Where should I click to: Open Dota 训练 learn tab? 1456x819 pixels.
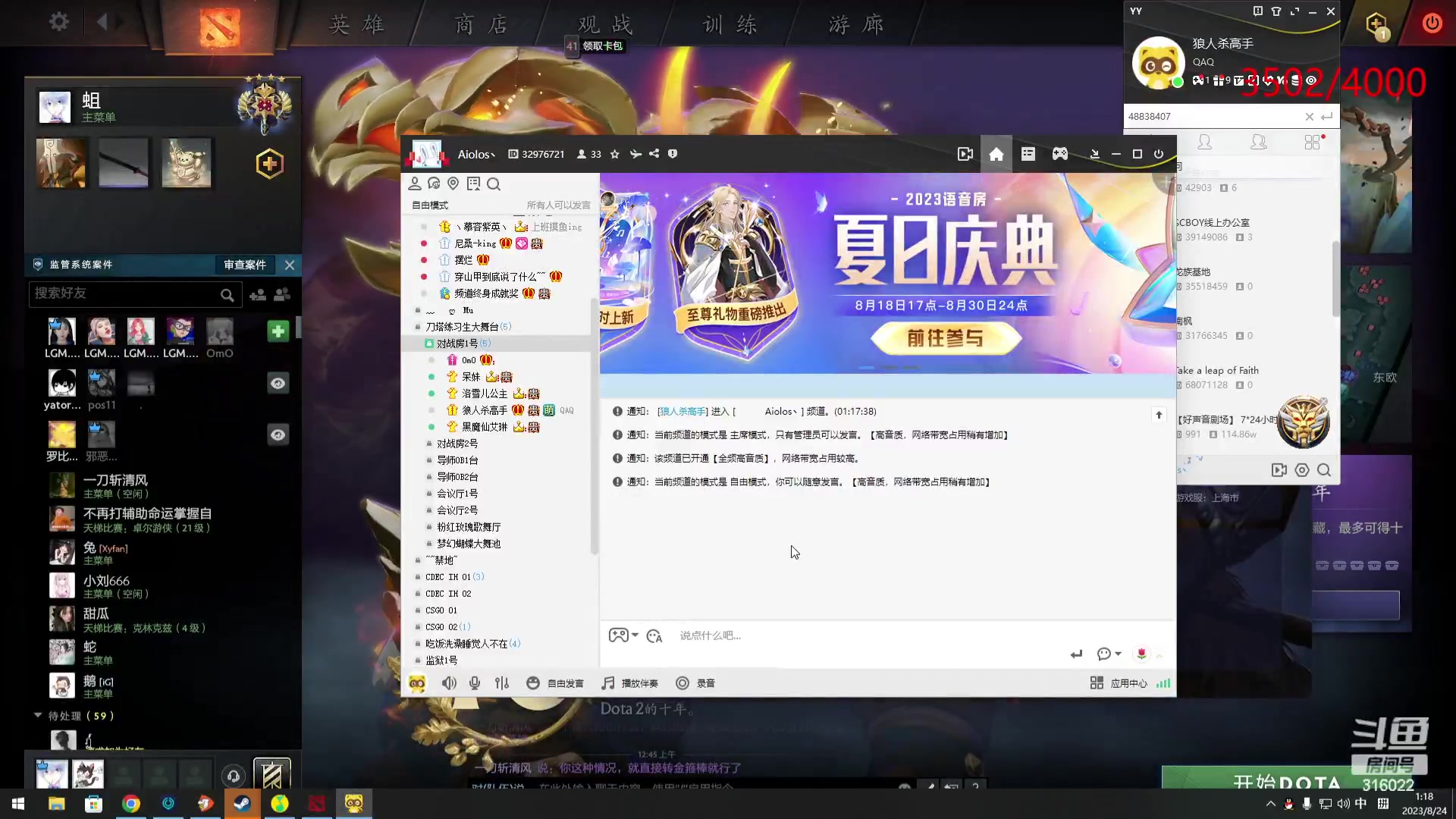(x=730, y=25)
